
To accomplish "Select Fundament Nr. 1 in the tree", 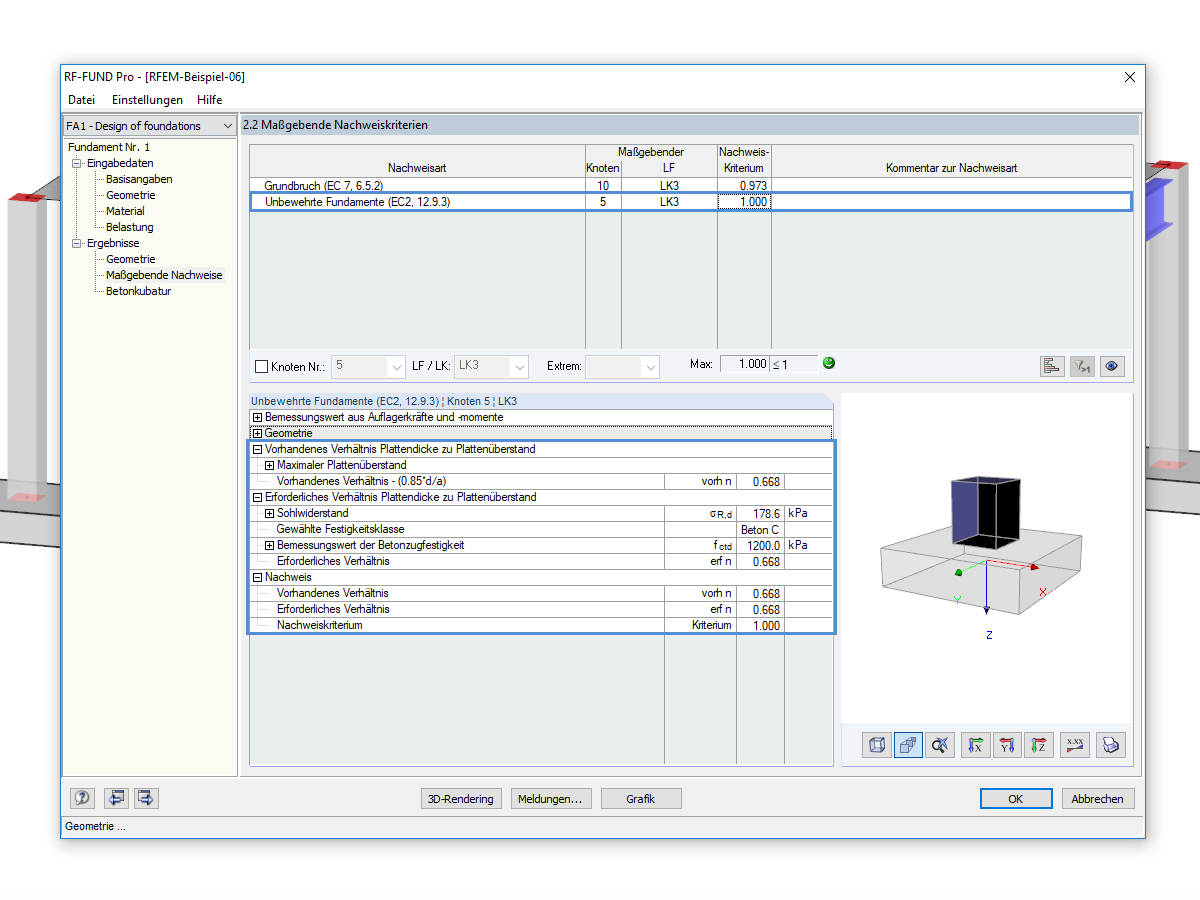I will point(109,147).
